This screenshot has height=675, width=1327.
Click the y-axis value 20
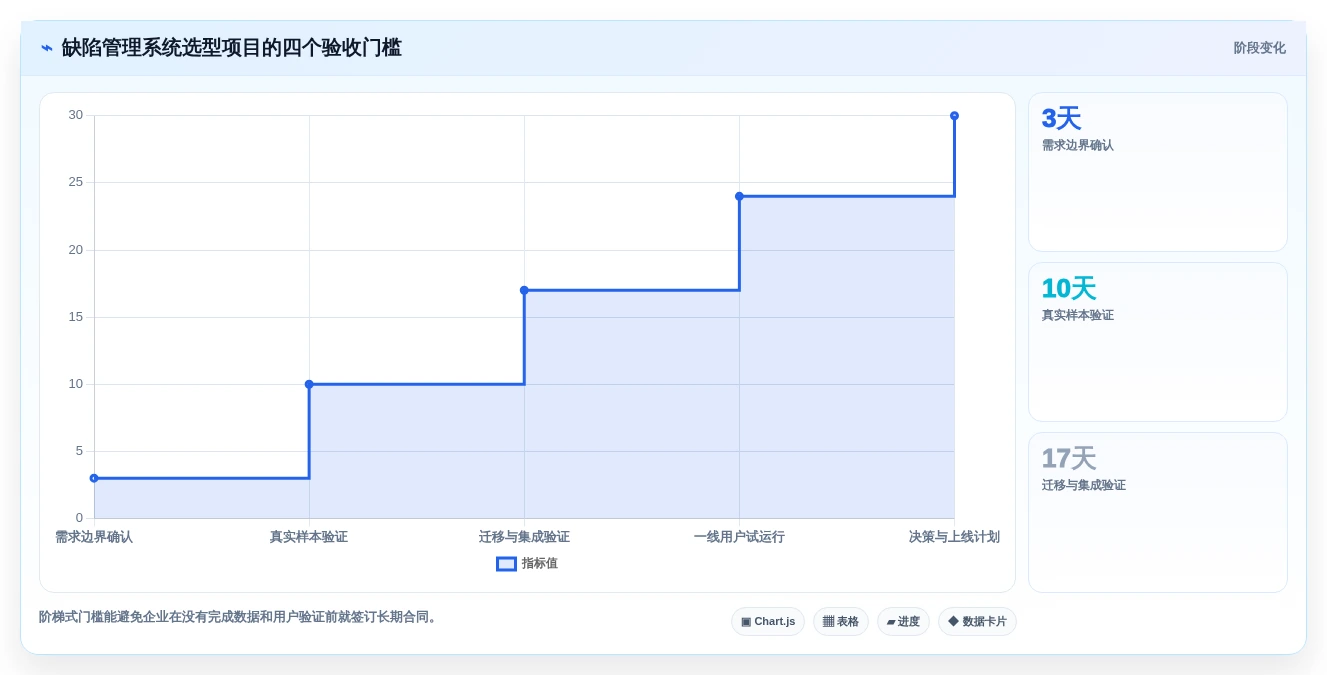[x=76, y=250]
